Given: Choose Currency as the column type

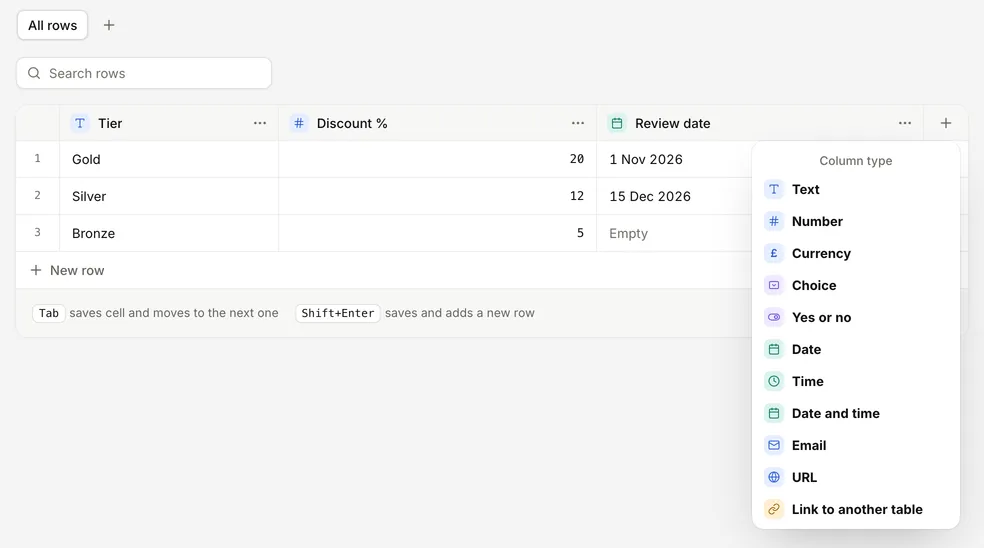Looking at the screenshot, I should [856, 254].
